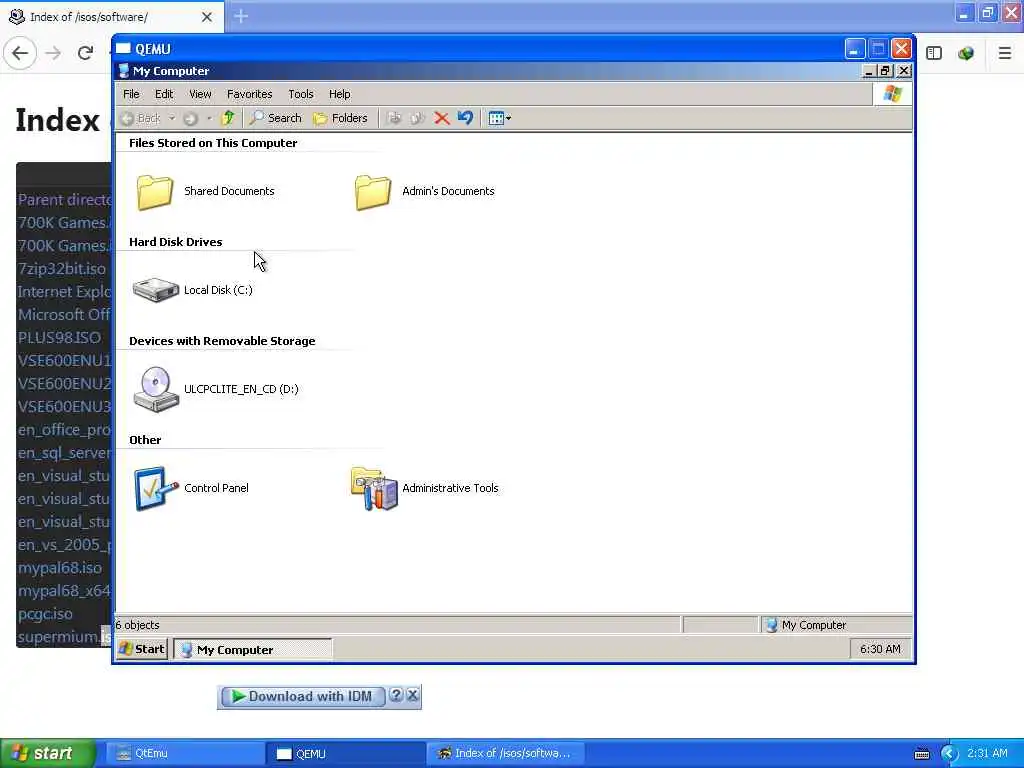
Task: Open the browser hamburger menu
Action: point(1004,53)
